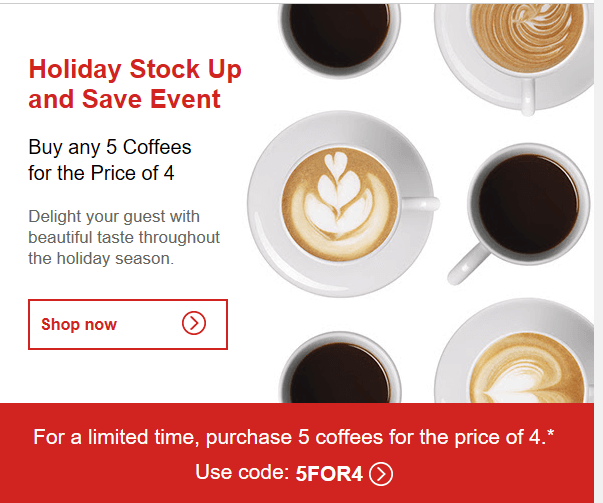Click the 'Buy any 5 Coffees' text
Viewport: 603px width, 503px height.
(110, 147)
